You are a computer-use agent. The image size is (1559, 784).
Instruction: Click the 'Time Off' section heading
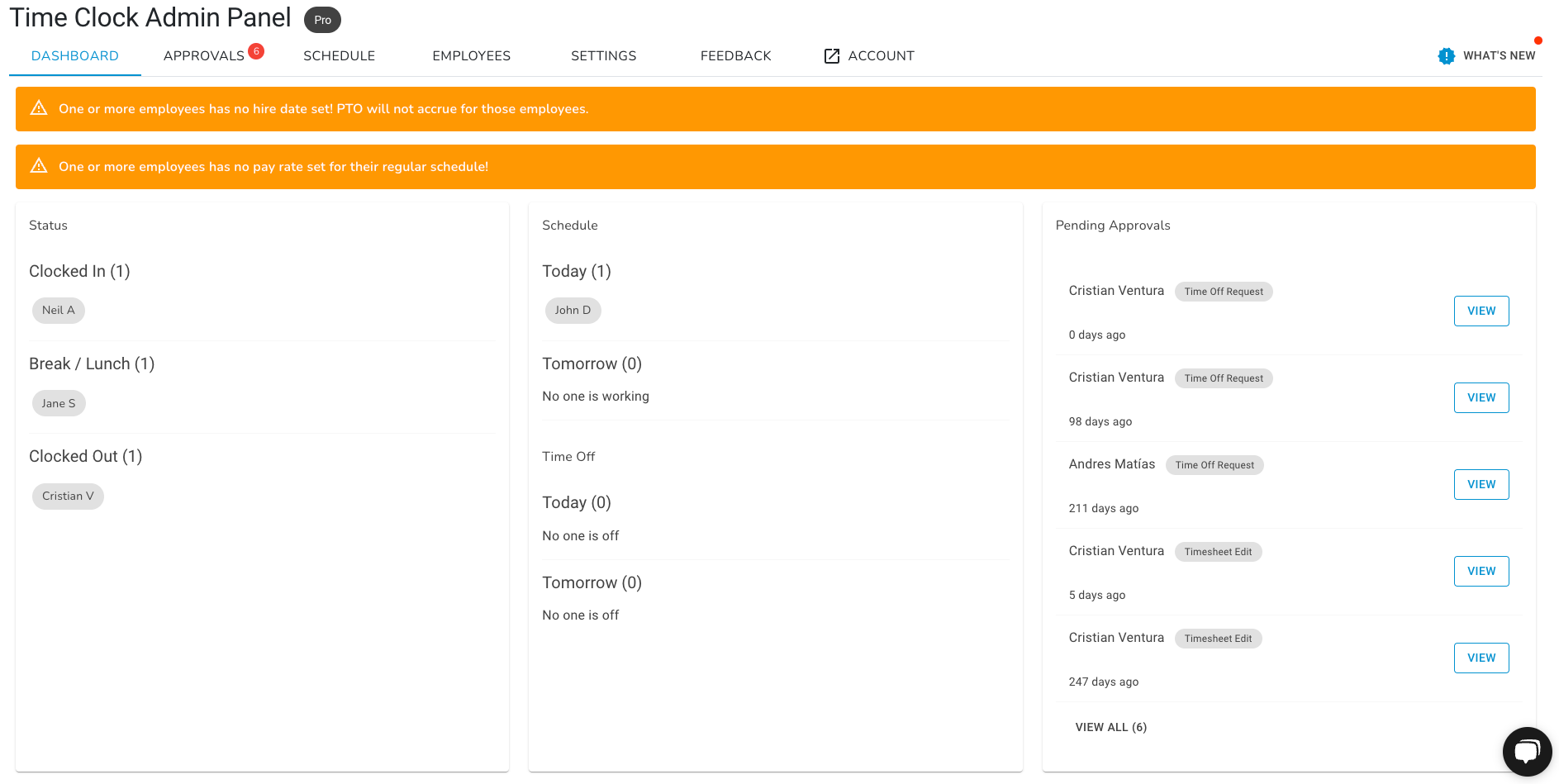(x=568, y=457)
